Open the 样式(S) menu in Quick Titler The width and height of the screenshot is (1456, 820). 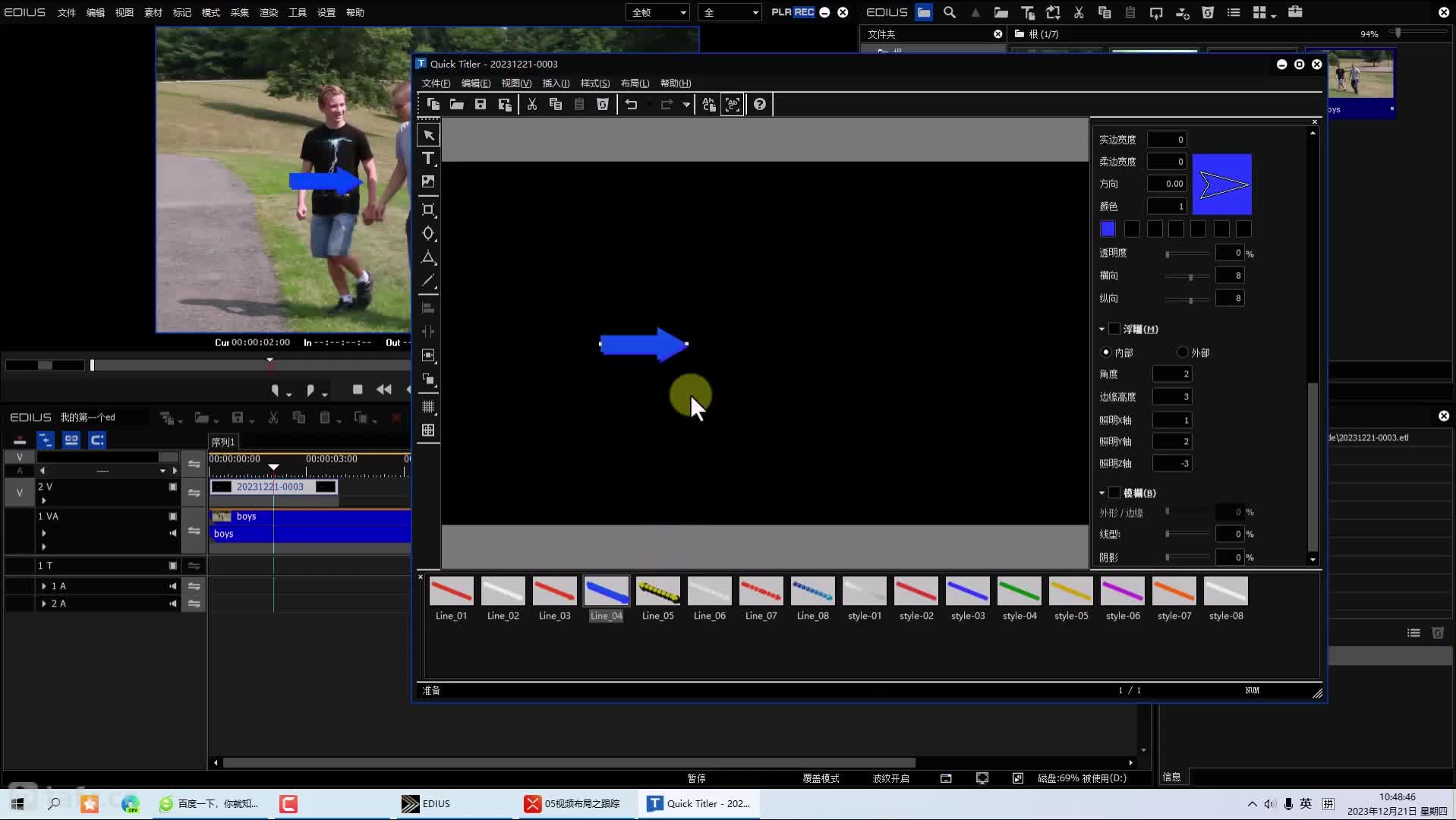595,84
